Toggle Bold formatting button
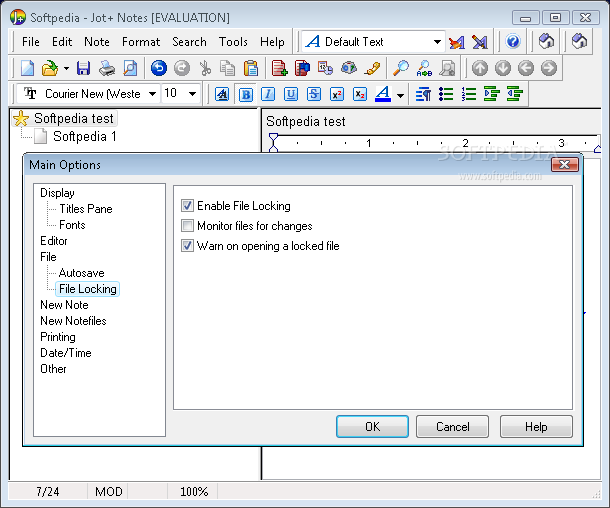The width and height of the screenshot is (610, 508). (x=246, y=94)
